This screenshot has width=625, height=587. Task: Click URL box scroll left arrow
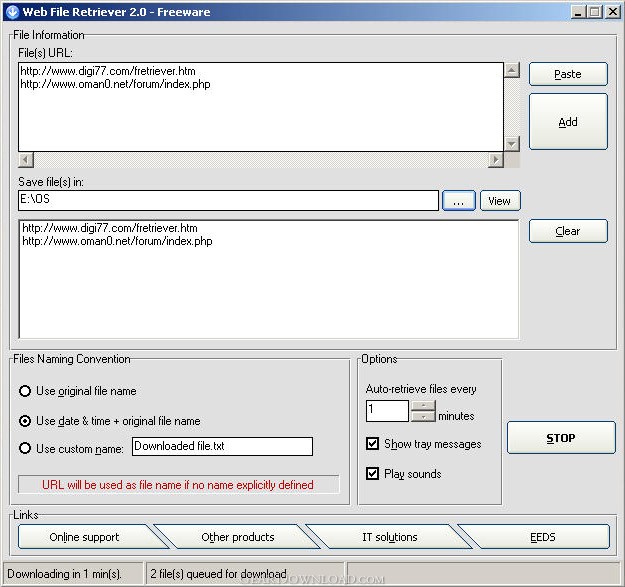click(x=26, y=160)
